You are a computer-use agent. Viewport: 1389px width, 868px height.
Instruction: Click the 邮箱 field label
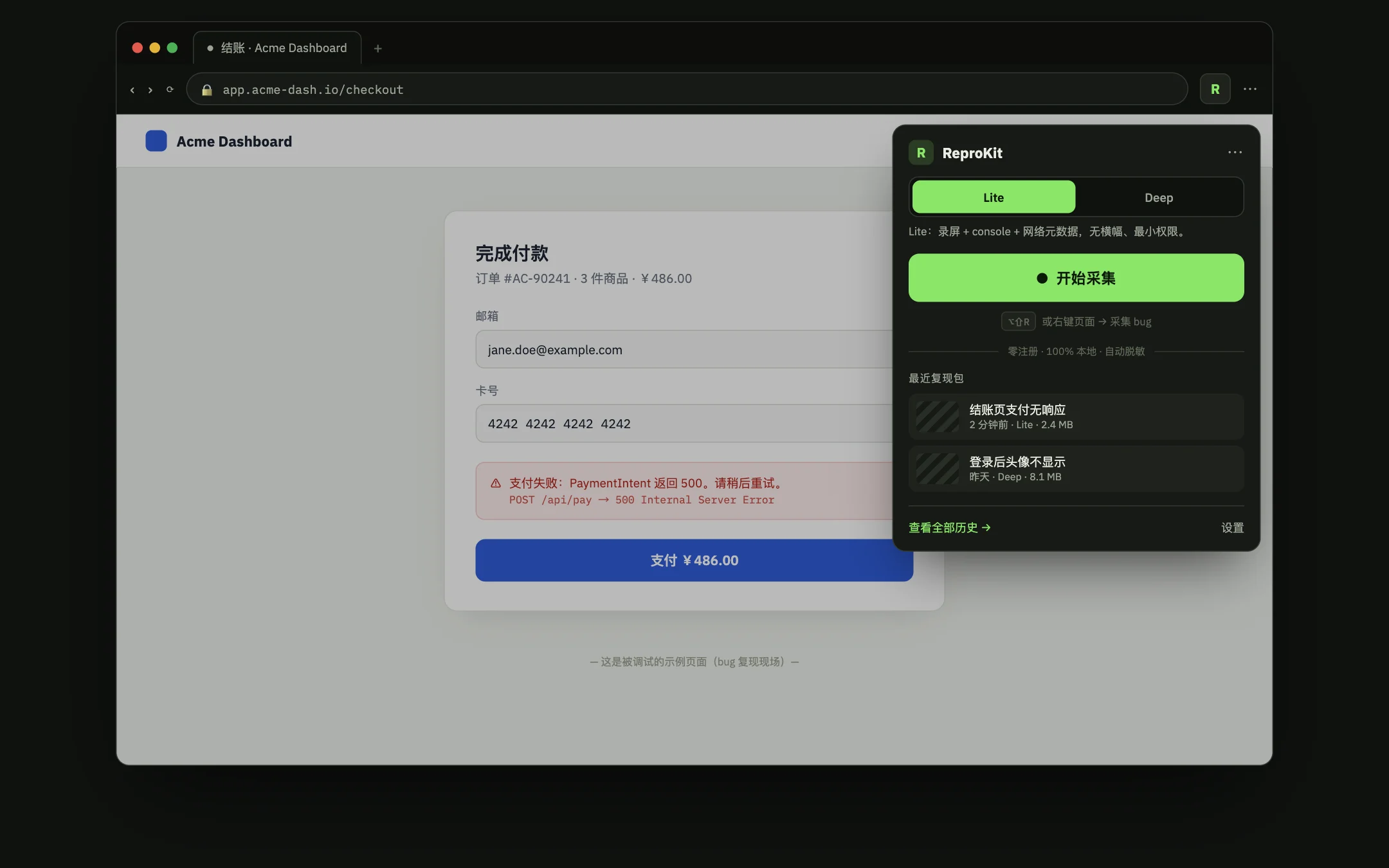(487, 316)
